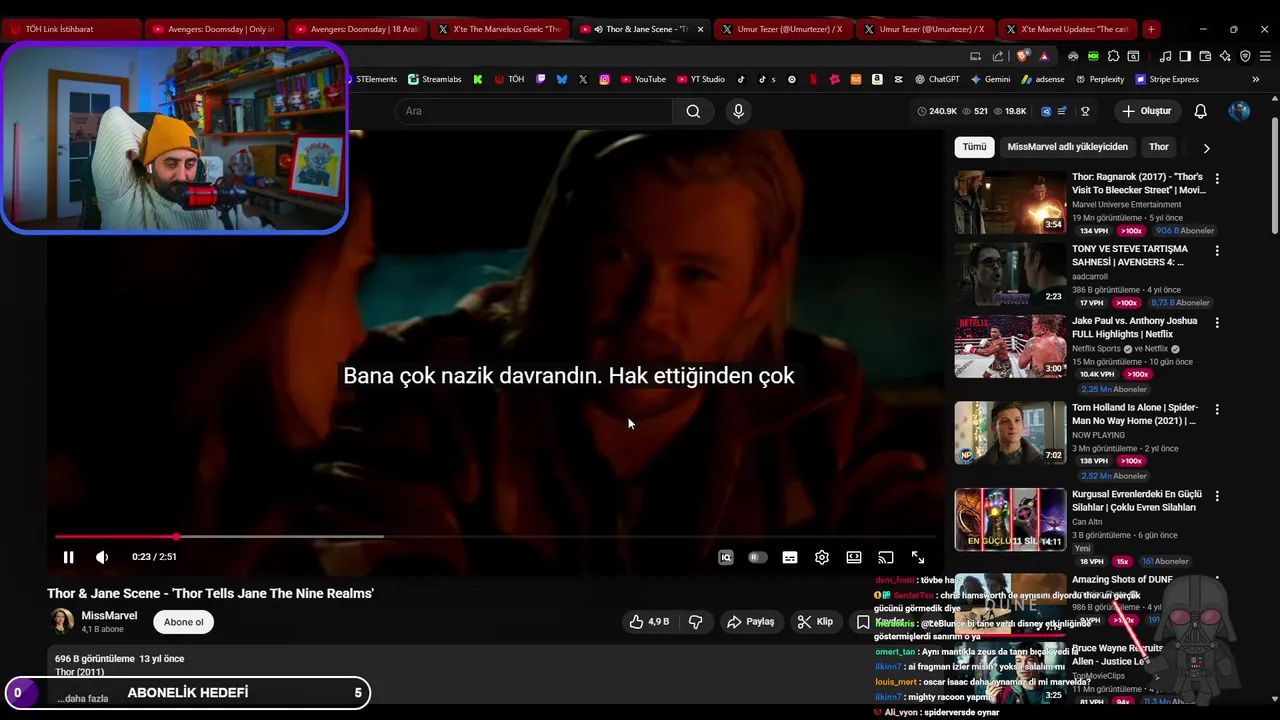The width and height of the screenshot is (1280, 720).
Task: Share this page with the share icon
Action: (998, 56)
